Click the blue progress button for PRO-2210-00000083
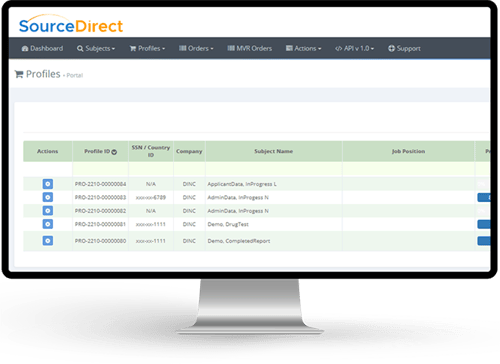This screenshot has width=500, height=364. tap(484, 197)
